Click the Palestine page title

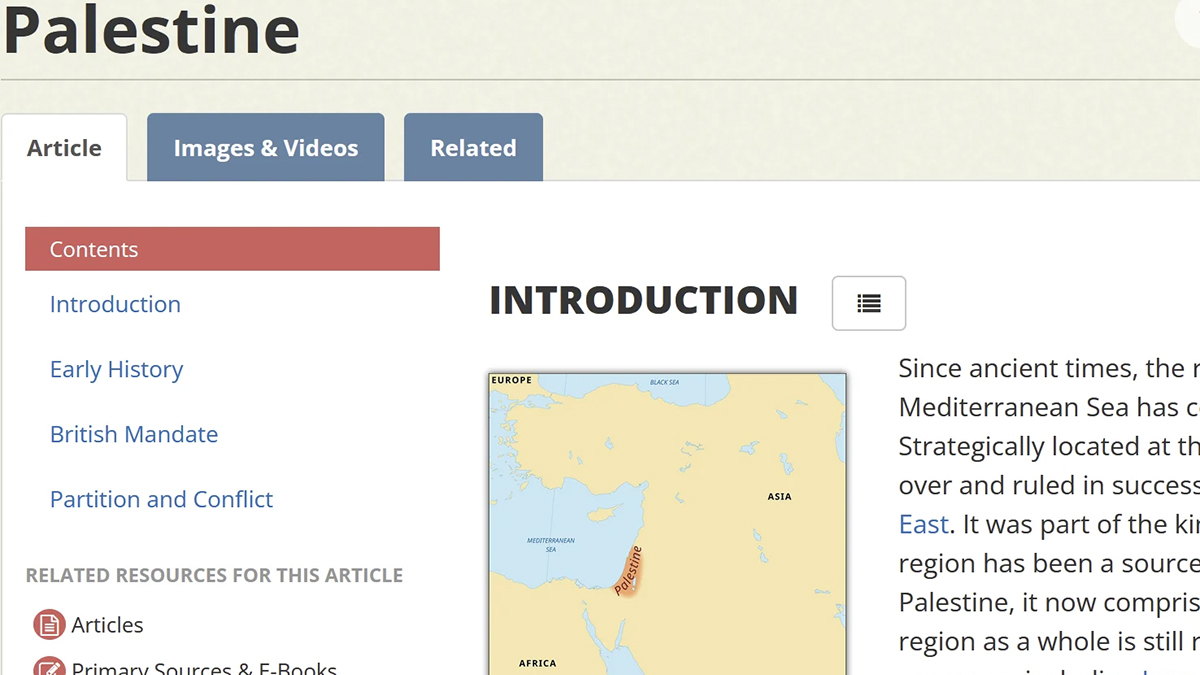[150, 30]
